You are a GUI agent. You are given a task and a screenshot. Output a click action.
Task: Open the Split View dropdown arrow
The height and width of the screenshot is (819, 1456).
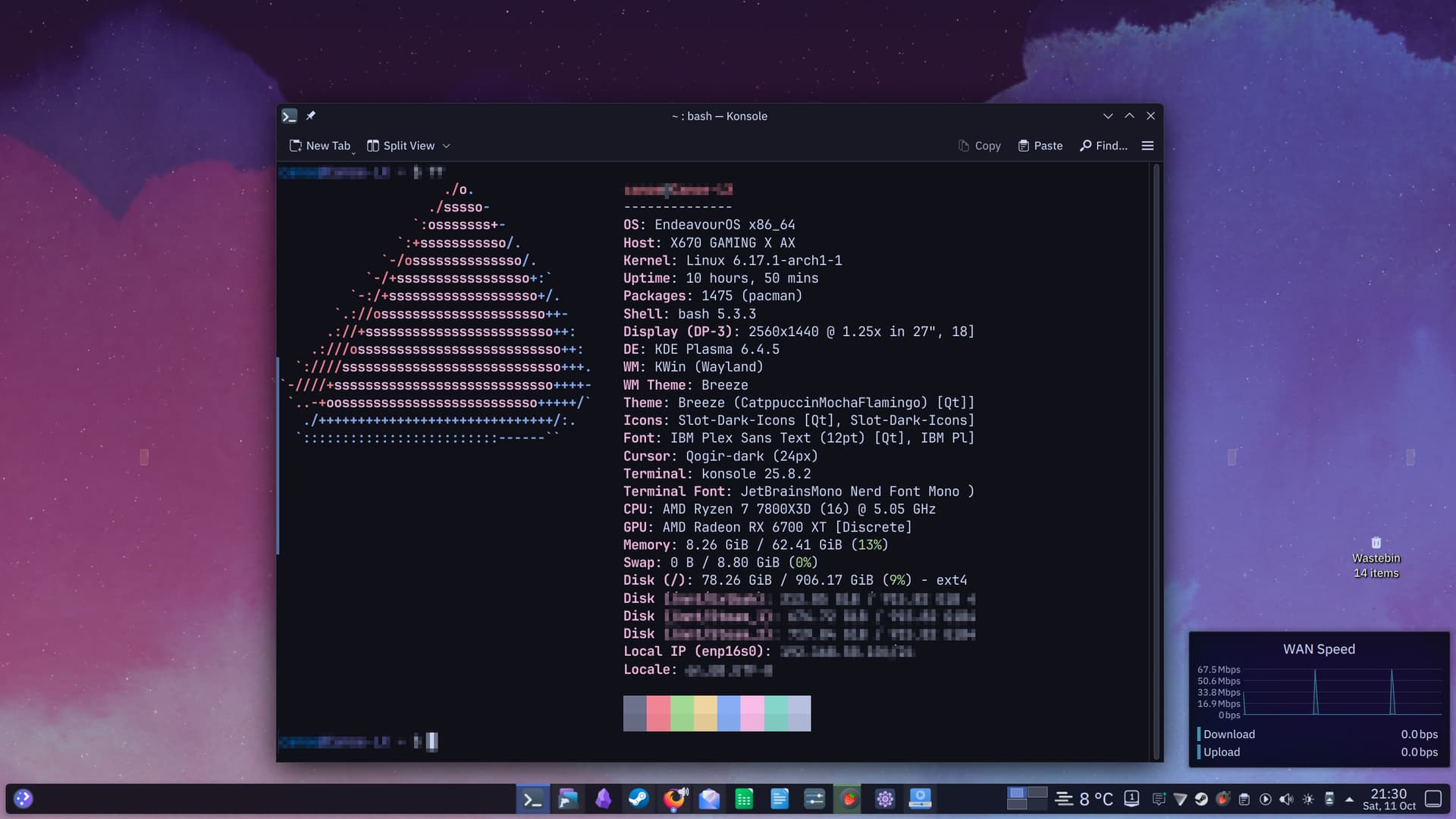(x=446, y=146)
